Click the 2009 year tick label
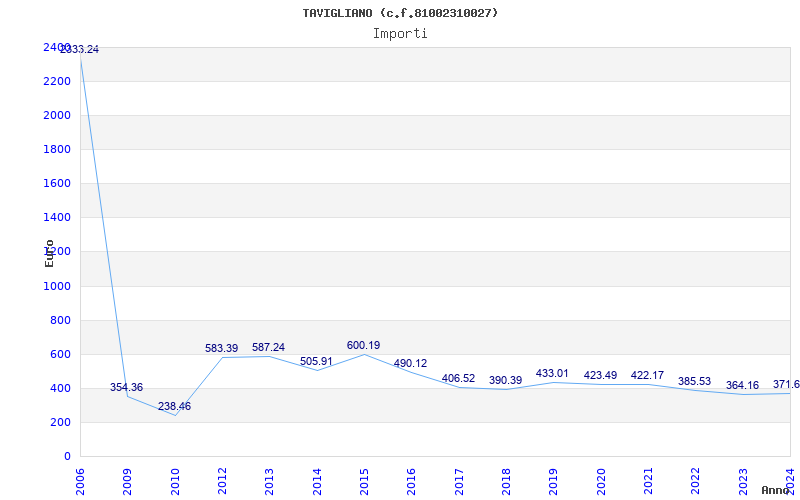The width and height of the screenshot is (800, 500). click(x=128, y=482)
